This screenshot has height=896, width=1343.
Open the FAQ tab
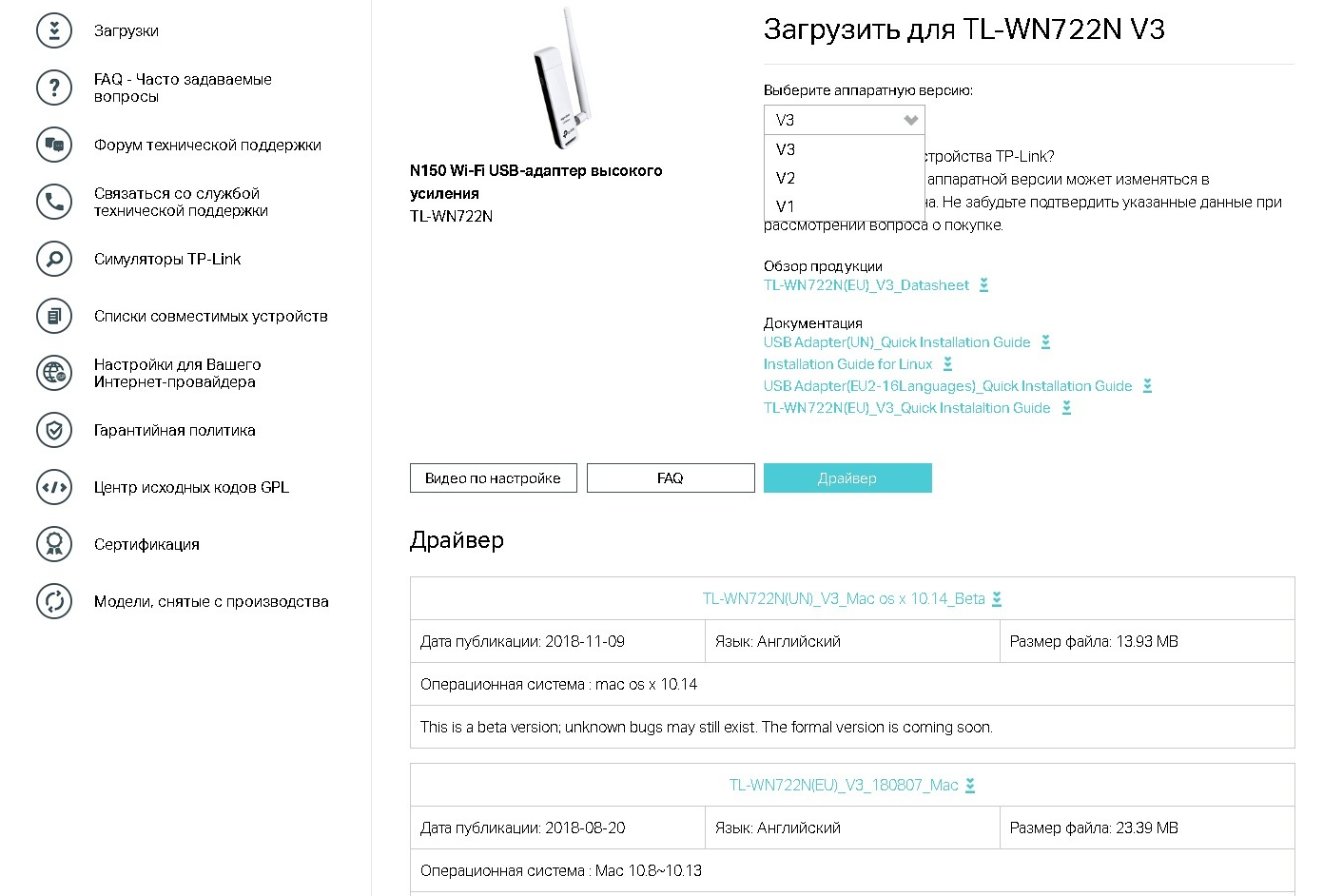tap(670, 478)
